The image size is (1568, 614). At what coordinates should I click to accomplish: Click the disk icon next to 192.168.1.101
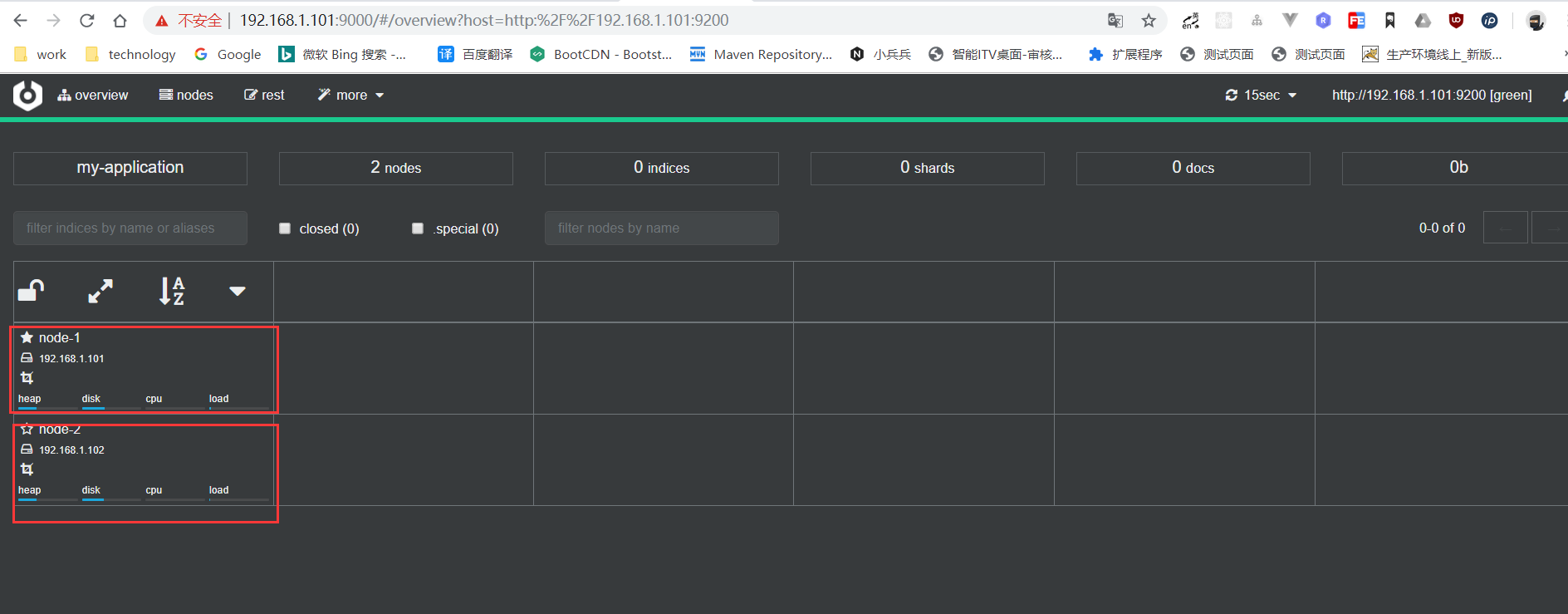tap(27, 358)
